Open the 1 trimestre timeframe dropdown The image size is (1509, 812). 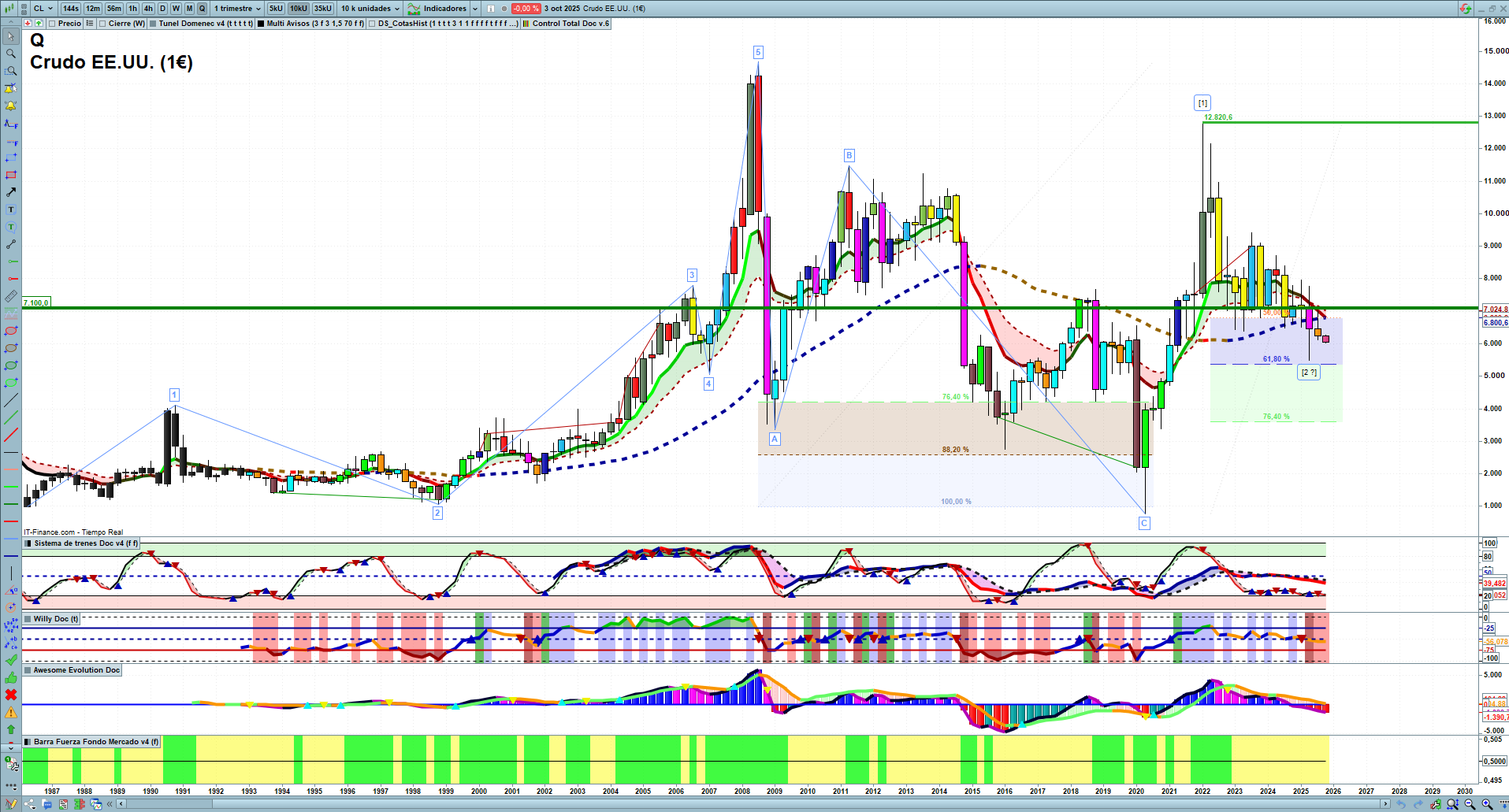pyautogui.click(x=237, y=9)
